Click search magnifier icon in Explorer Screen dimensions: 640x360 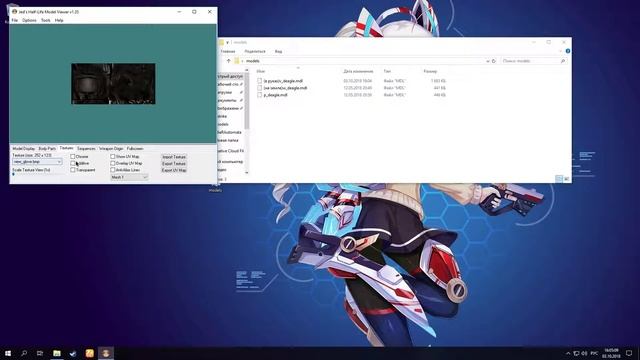click(x=563, y=61)
